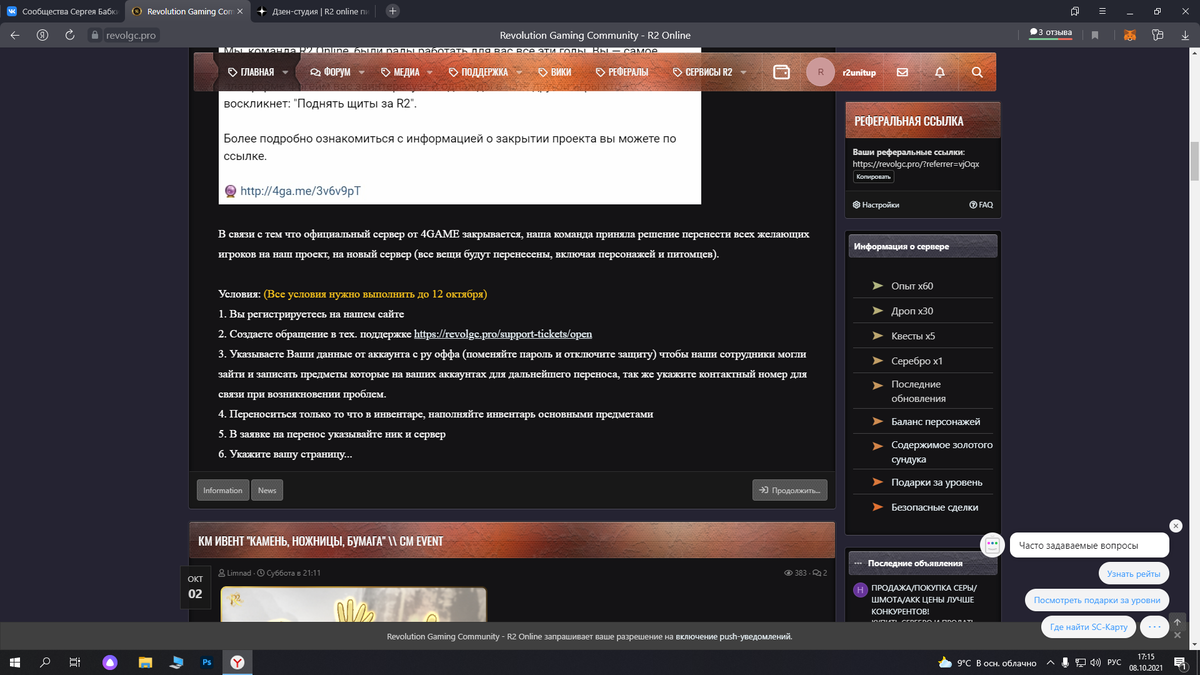Open ФОРУМ navigation item
Image resolution: width=1200 pixels, height=675 pixels.
tap(331, 72)
